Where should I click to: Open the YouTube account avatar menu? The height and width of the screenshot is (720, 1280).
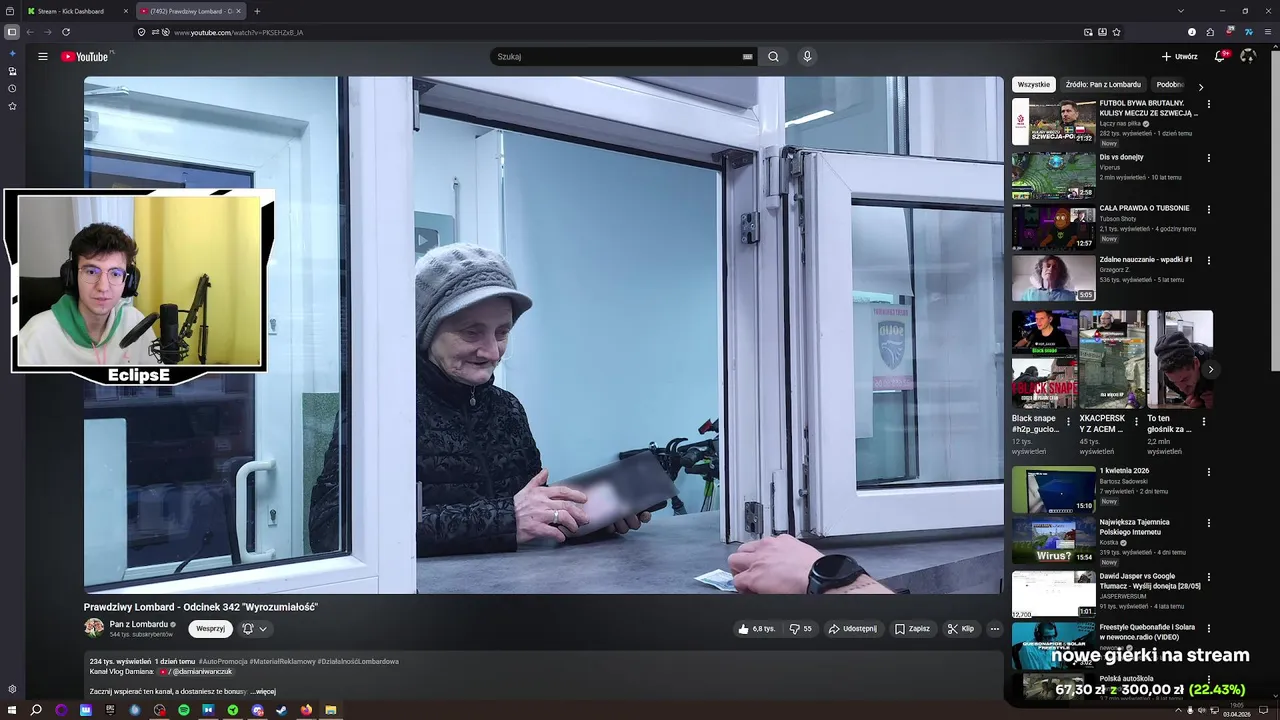(x=1248, y=57)
